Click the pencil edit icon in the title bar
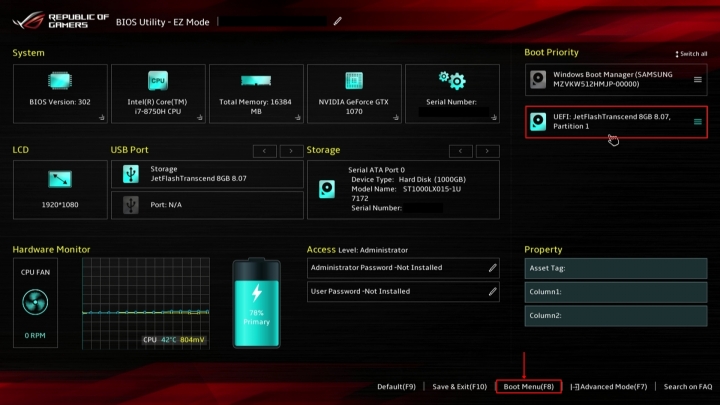This screenshot has height=405, width=720. (338, 21)
